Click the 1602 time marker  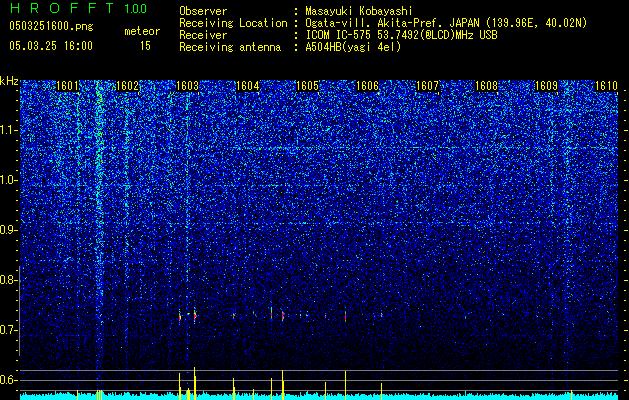click(127, 86)
